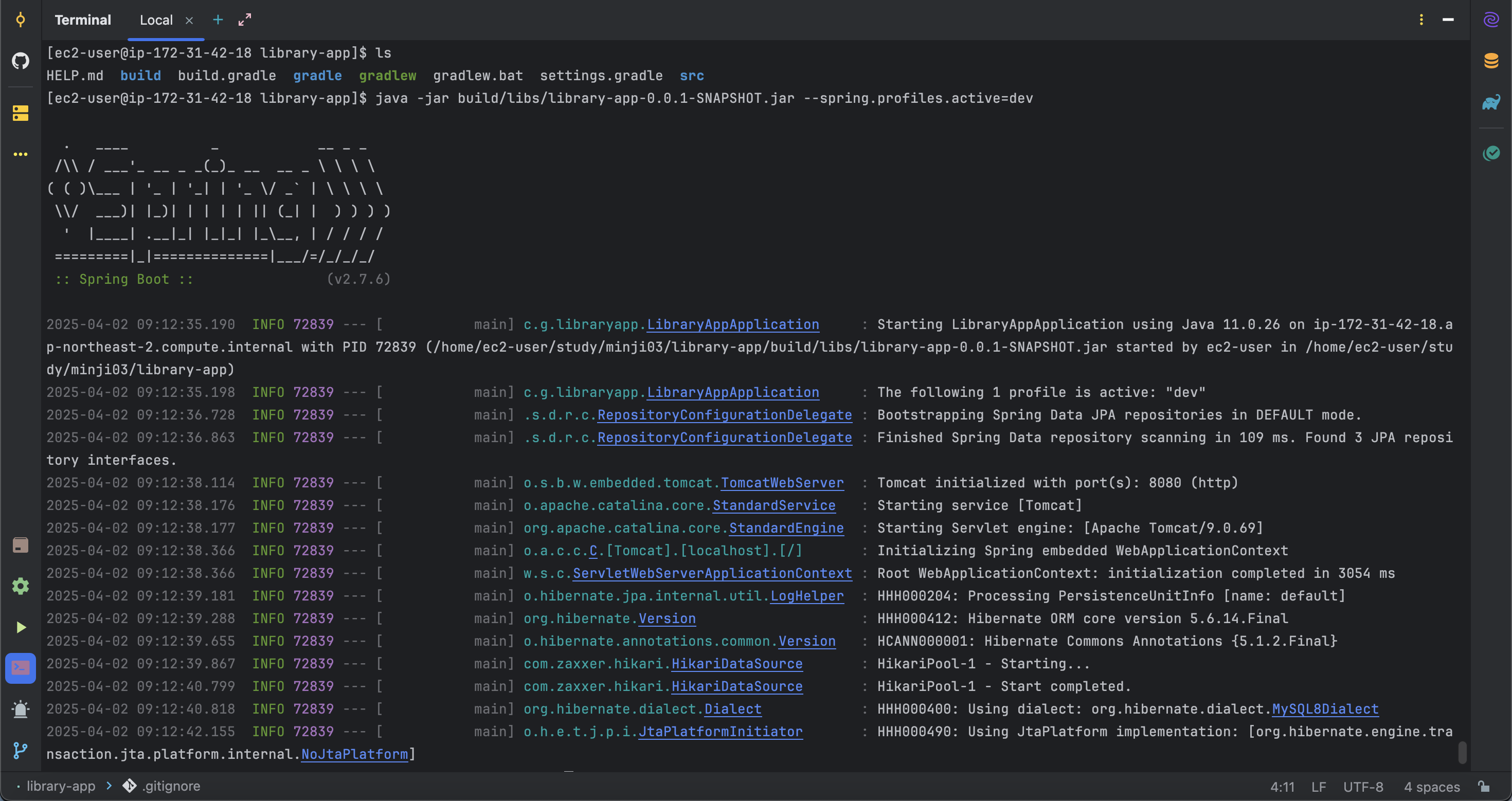Viewport: 1512px width, 801px height.
Task: Open the StandardService class link
Action: coord(773,505)
